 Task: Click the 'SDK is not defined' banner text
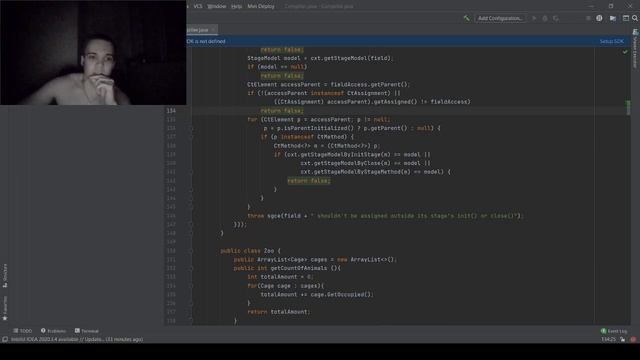click(206, 41)
